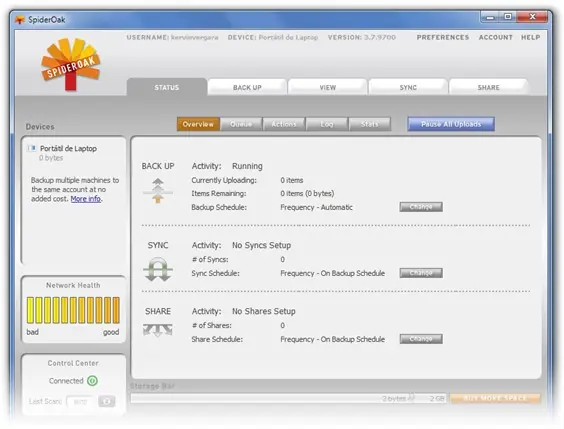
Task: Click the '2 GB' storage limit text
Action: tap(437, 398)
